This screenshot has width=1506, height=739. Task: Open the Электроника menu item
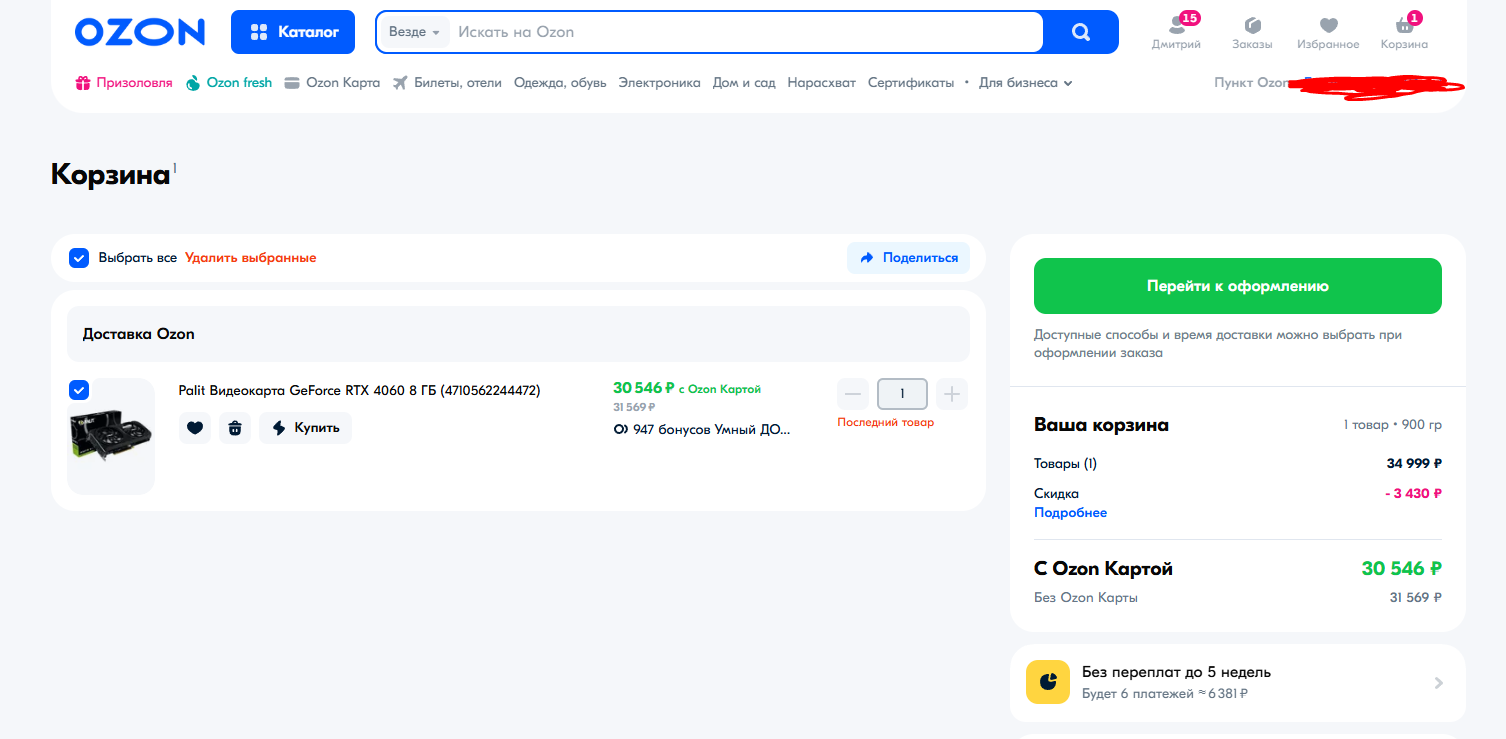[x=659, y=83]
